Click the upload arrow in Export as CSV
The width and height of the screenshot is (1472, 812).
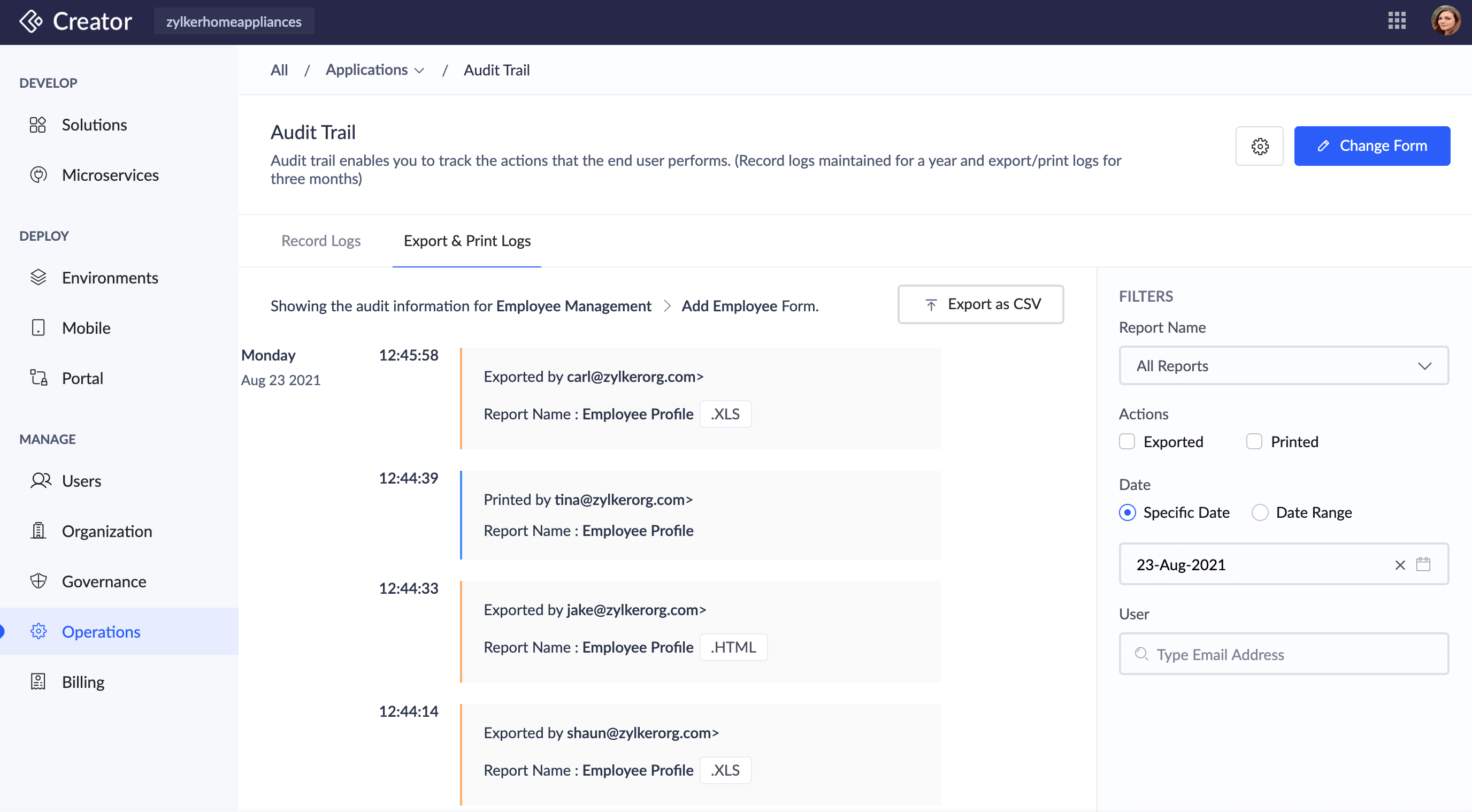[931, 305]
